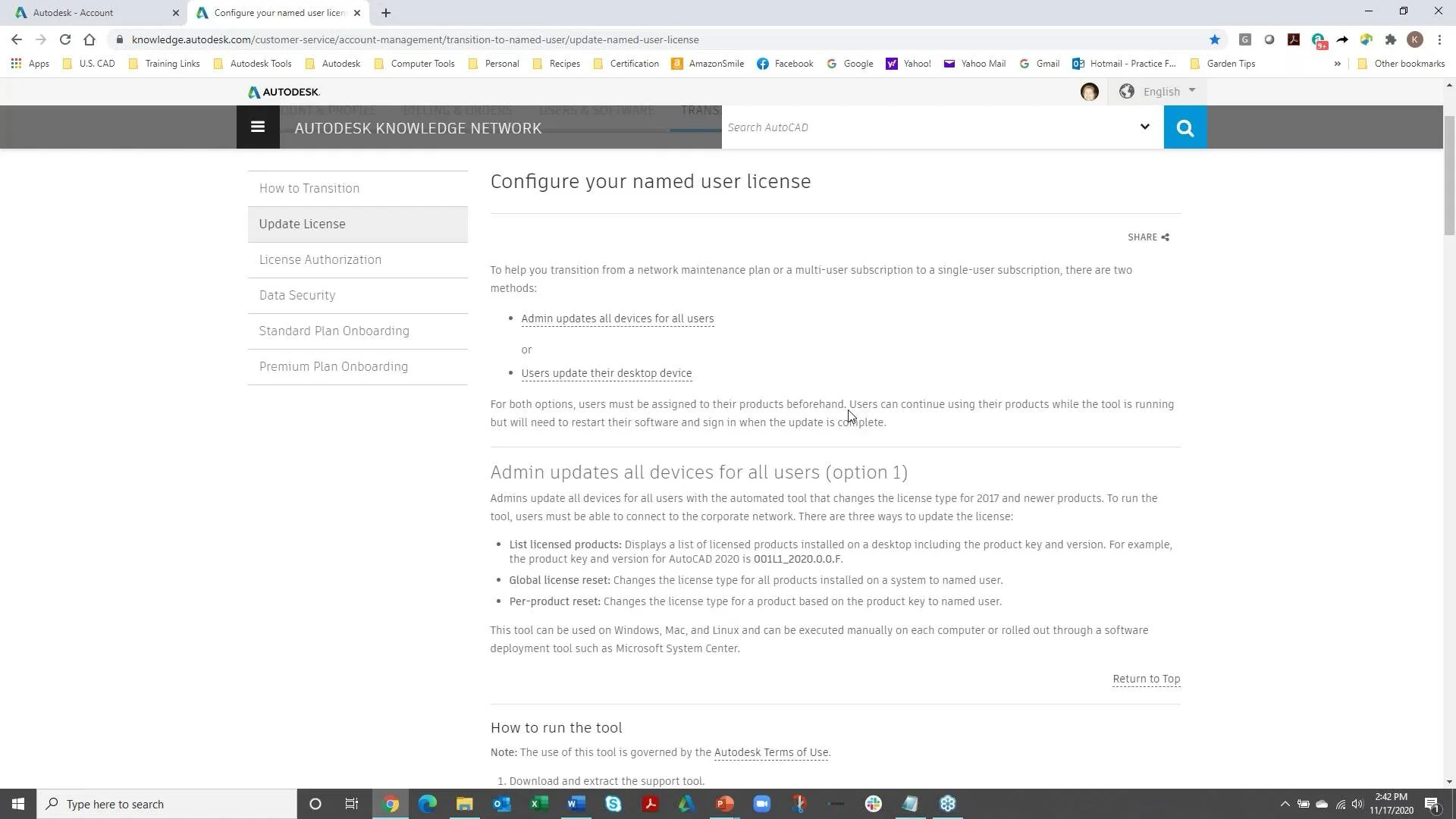This screenshot has height=819, width=1456.
Task: Show hidden system tray icons
Action: click(x=1285, y=804)
